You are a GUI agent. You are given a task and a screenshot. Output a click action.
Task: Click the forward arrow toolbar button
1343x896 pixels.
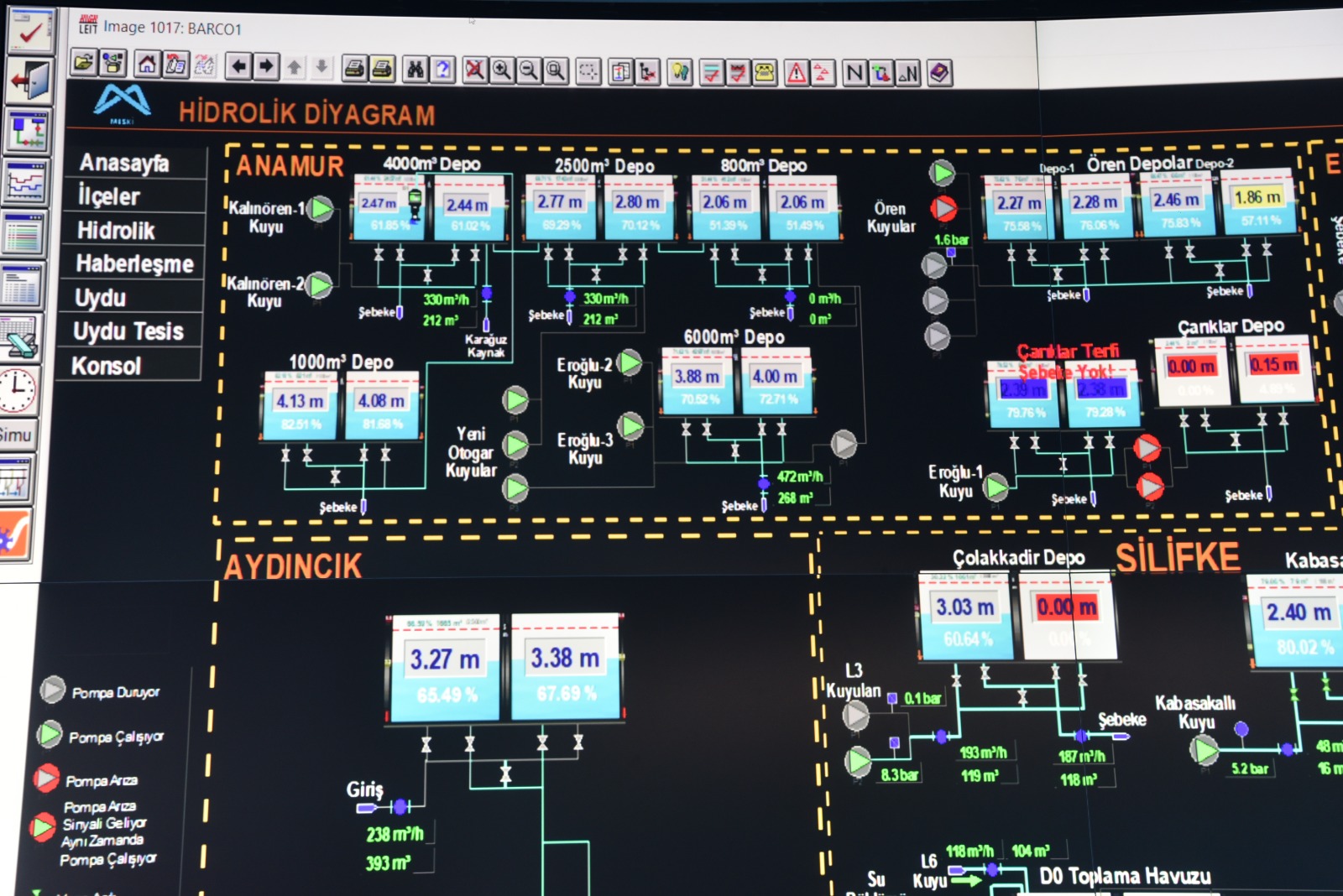click(x=266, y=66)
